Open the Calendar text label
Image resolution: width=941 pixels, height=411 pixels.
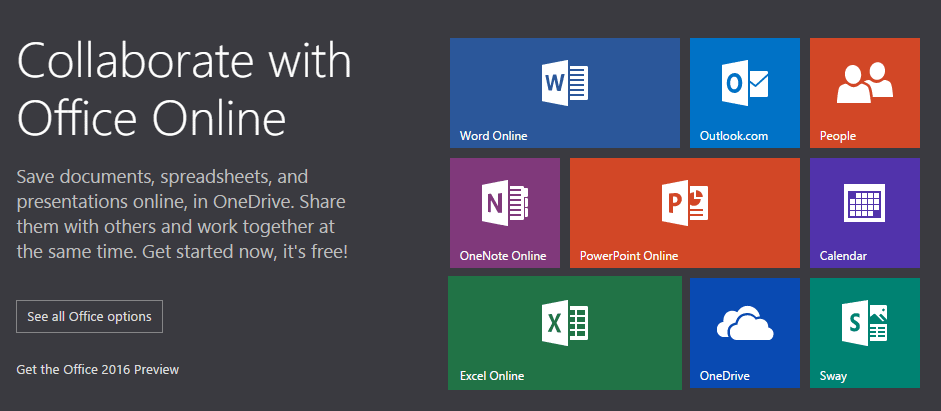click(x=843, y=256)
